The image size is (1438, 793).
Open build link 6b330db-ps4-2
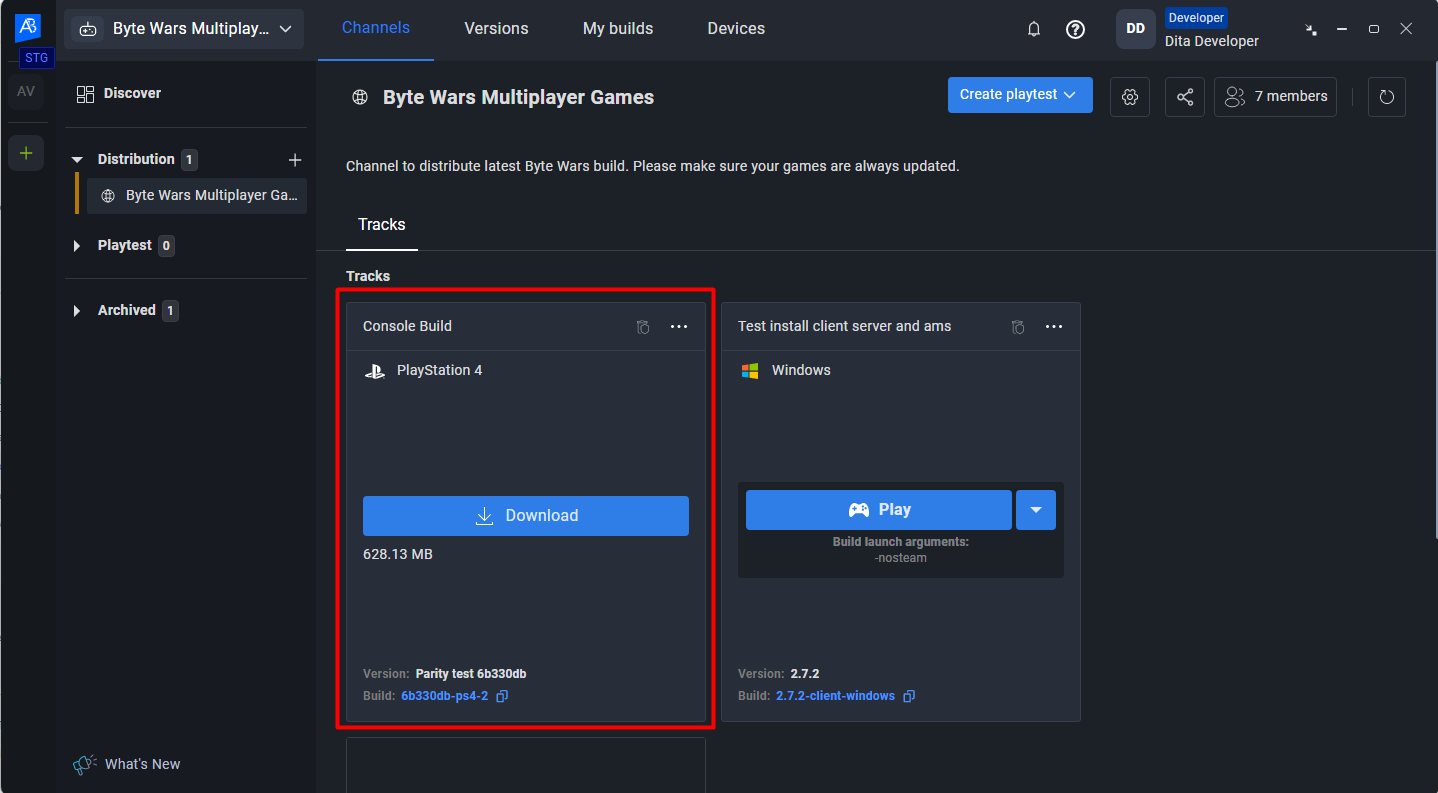point(445,696)
